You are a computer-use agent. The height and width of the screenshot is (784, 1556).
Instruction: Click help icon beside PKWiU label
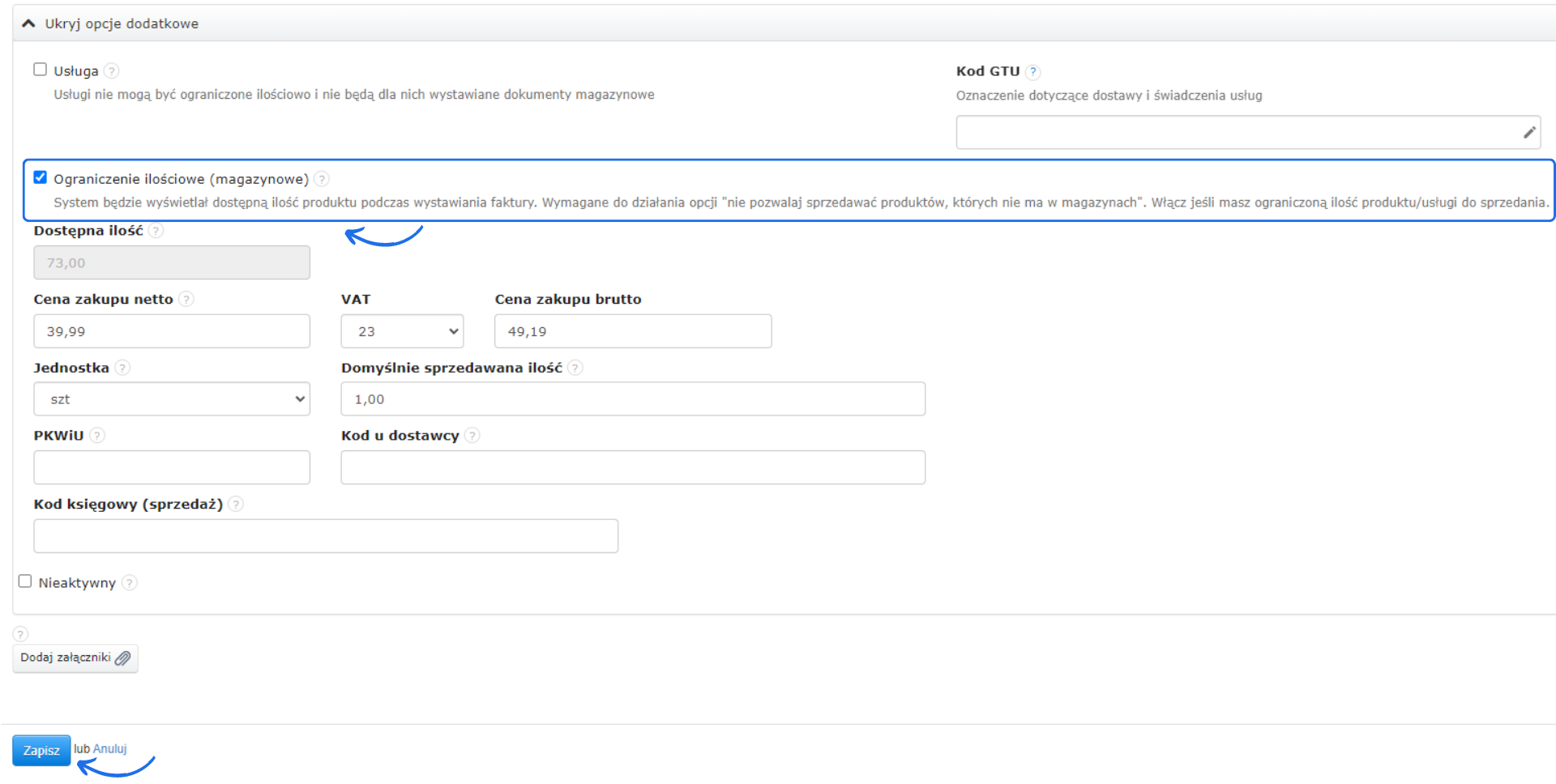[97, 436]
